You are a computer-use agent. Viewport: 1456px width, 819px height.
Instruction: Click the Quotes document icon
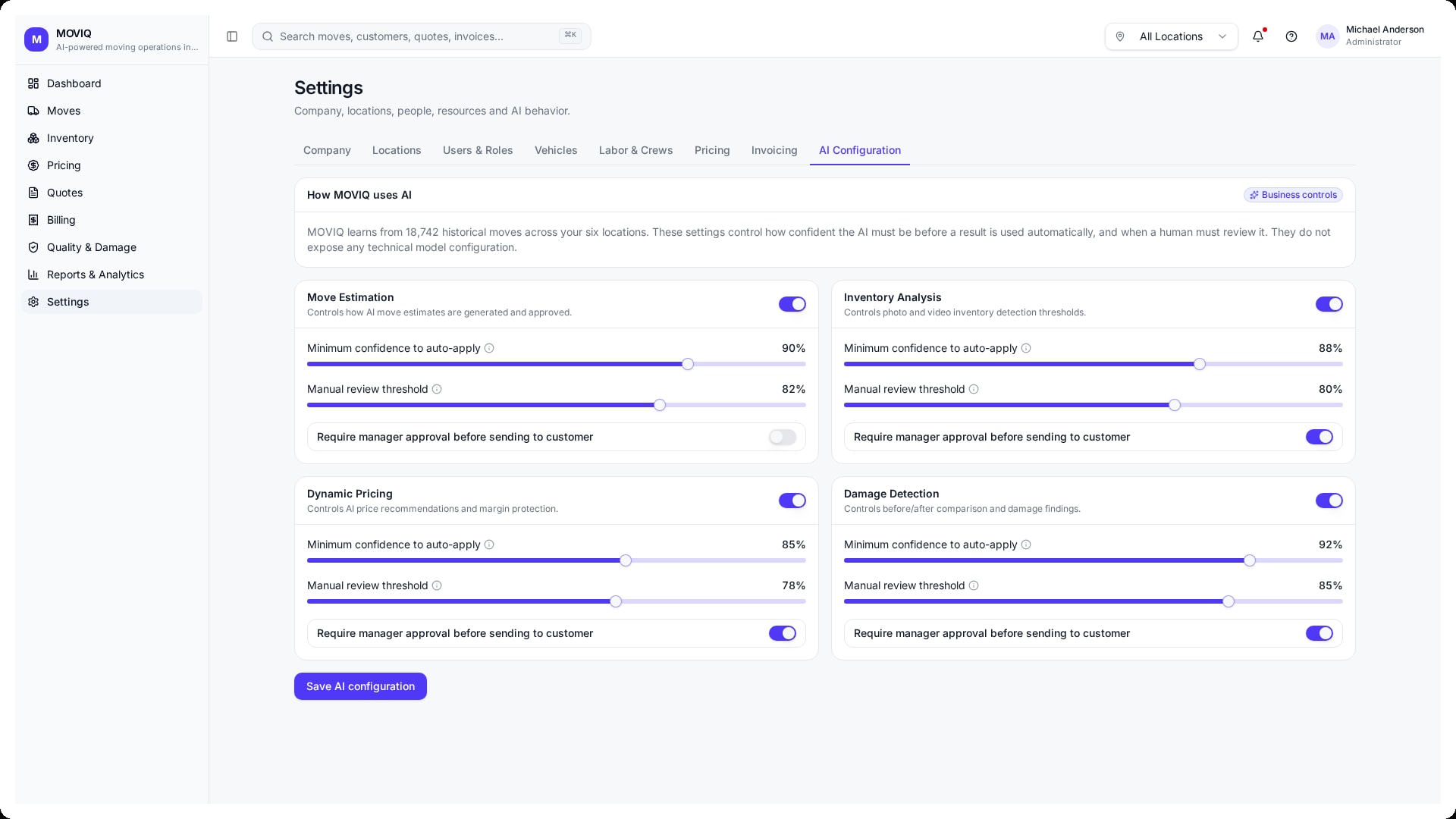click(x=33, y=193)
